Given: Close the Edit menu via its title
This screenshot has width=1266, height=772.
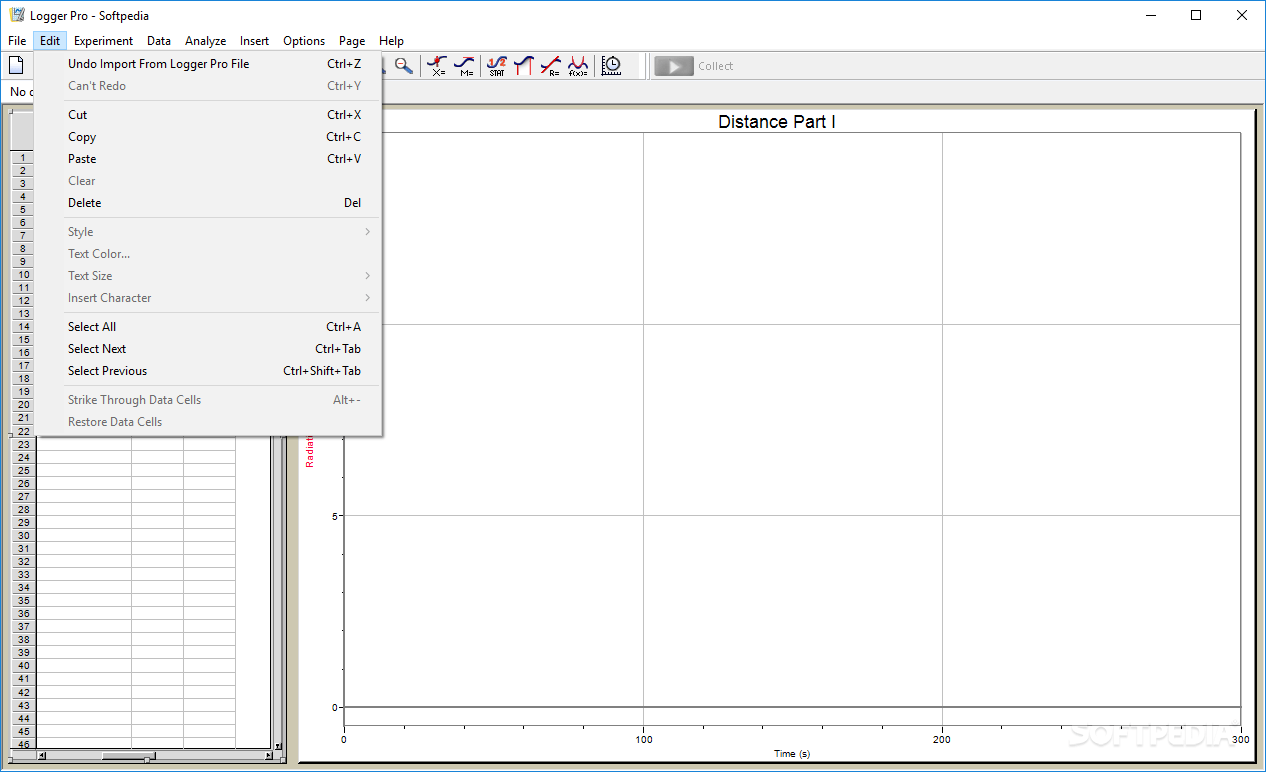Looking at the screenshot, I should click(50, 41).
